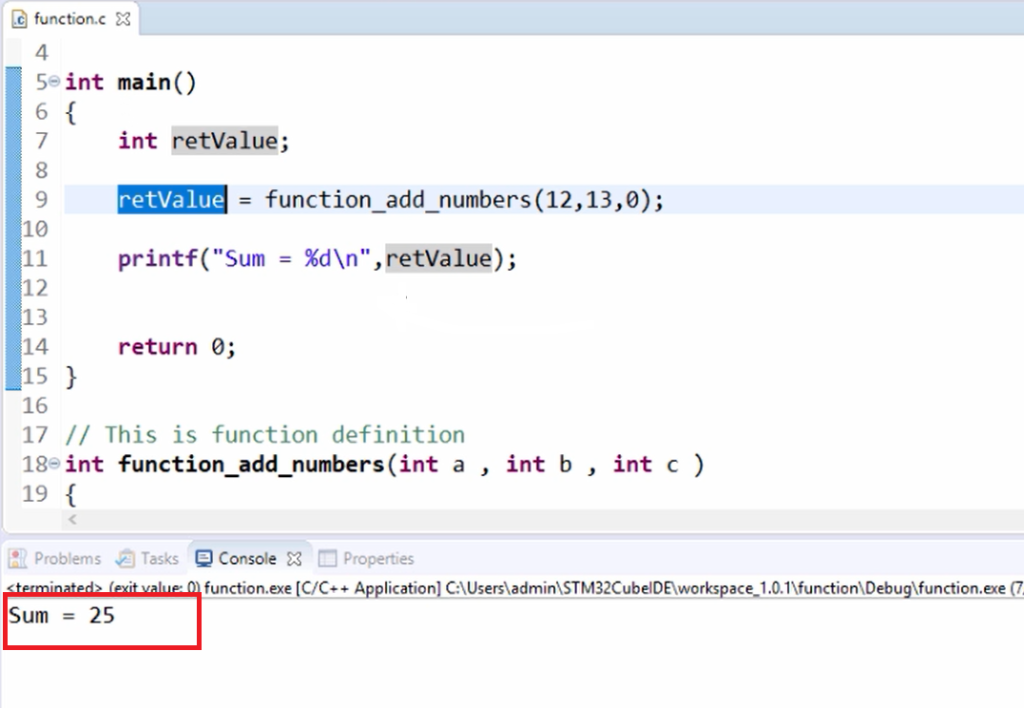
Task: Click 'int main()' on line 5
Action: click(x=131, y=82)
